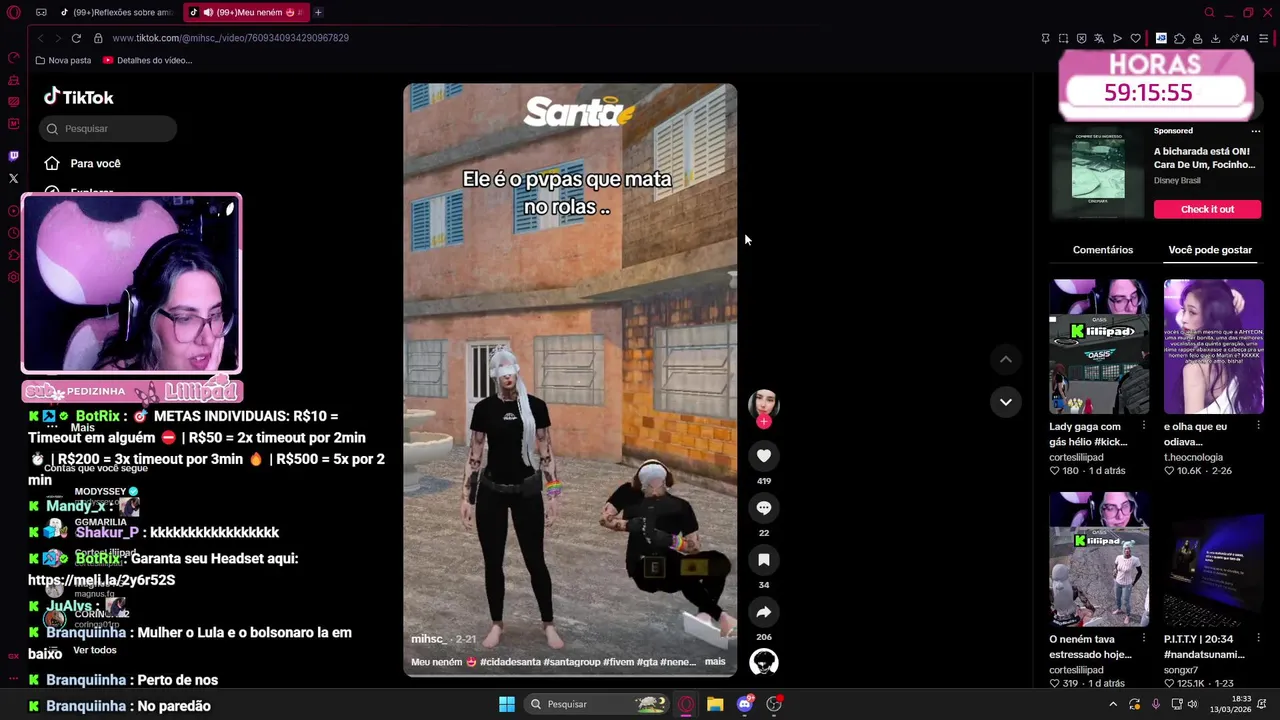Open Disney Brasil sponsored ad thumbnail
The image size is (1280, 720).
pyautogui.click(x=1098, y=174)
